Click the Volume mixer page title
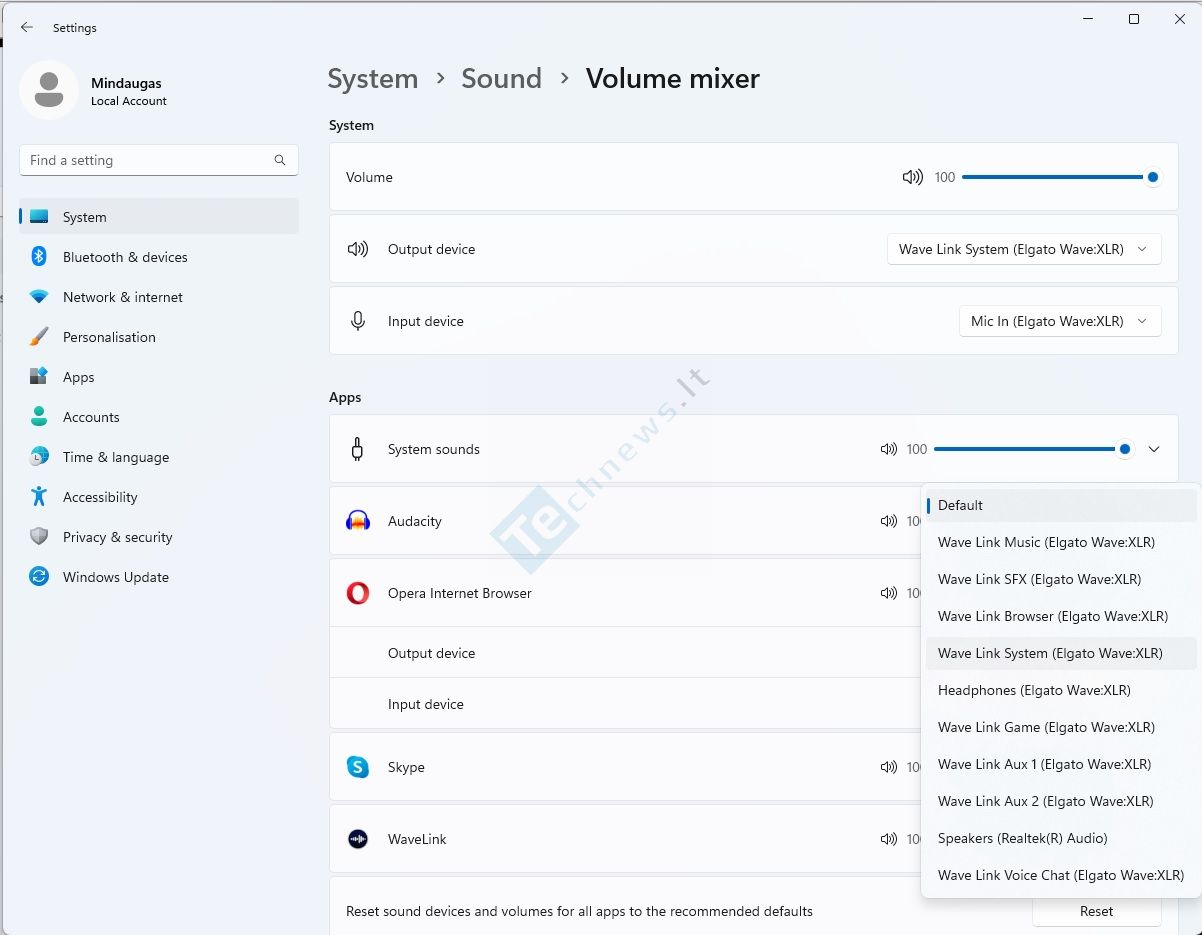The height and width of the screenshot is (935, 1202). 673,79
